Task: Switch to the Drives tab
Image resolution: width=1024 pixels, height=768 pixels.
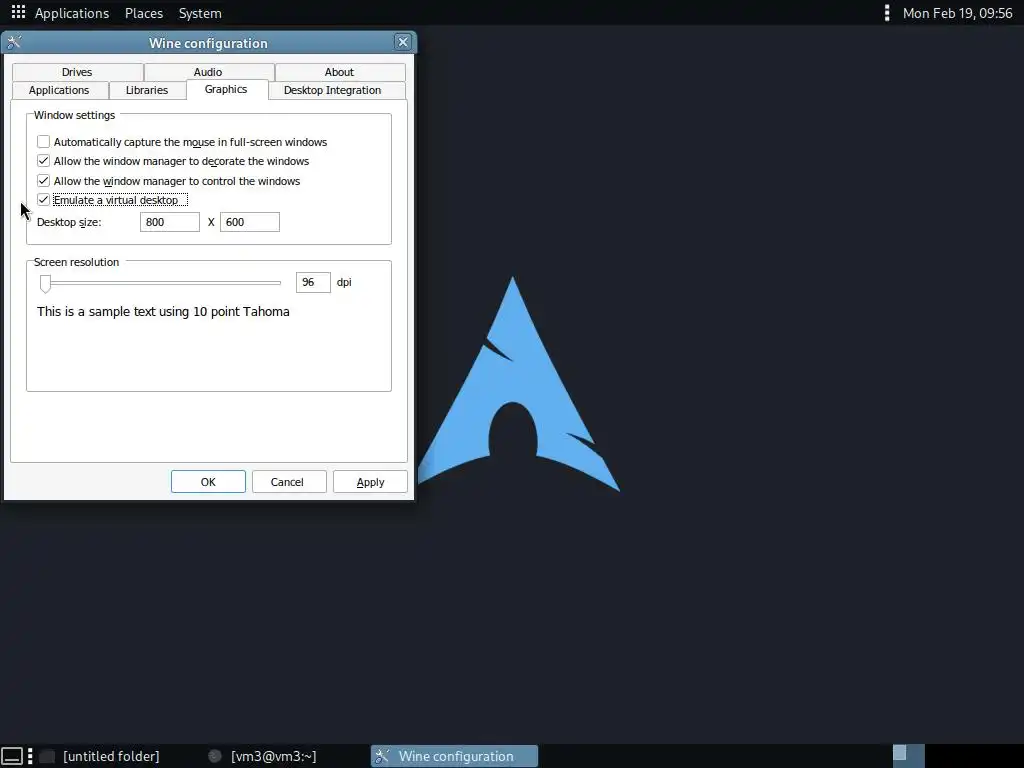Action: 77,72
